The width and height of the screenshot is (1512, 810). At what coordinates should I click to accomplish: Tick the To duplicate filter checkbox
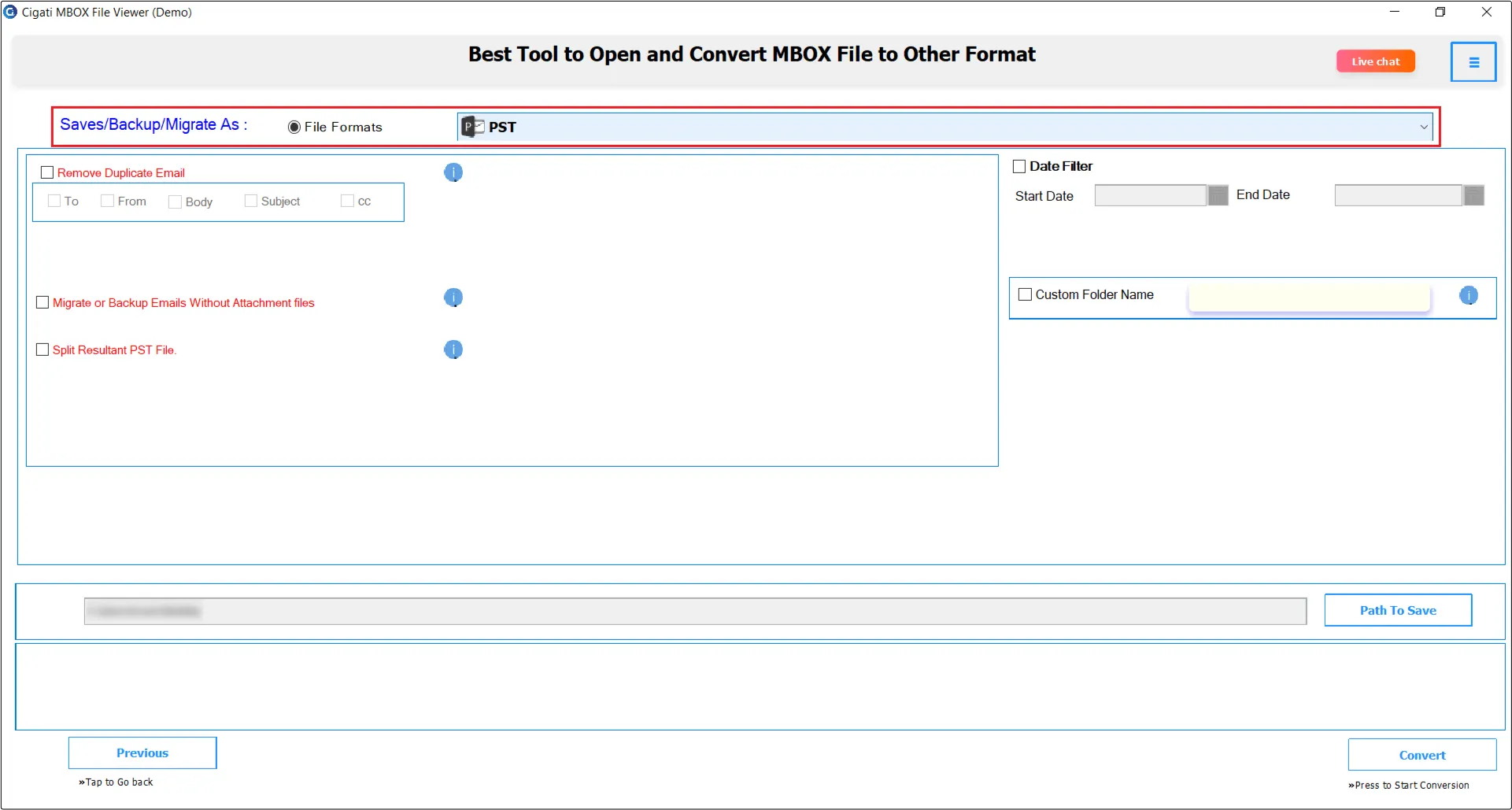54,201
